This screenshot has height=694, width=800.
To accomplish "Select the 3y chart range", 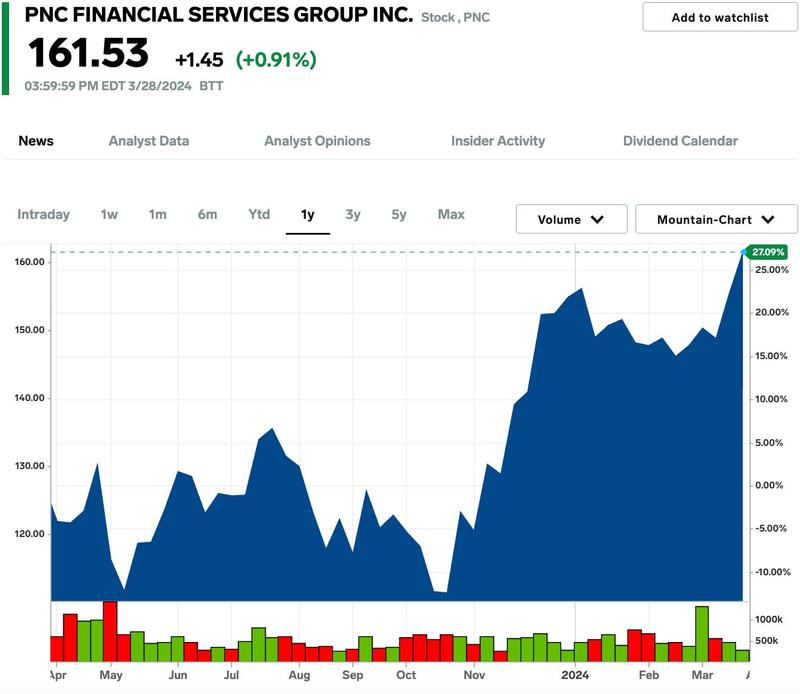I will [x=353, y=214].
